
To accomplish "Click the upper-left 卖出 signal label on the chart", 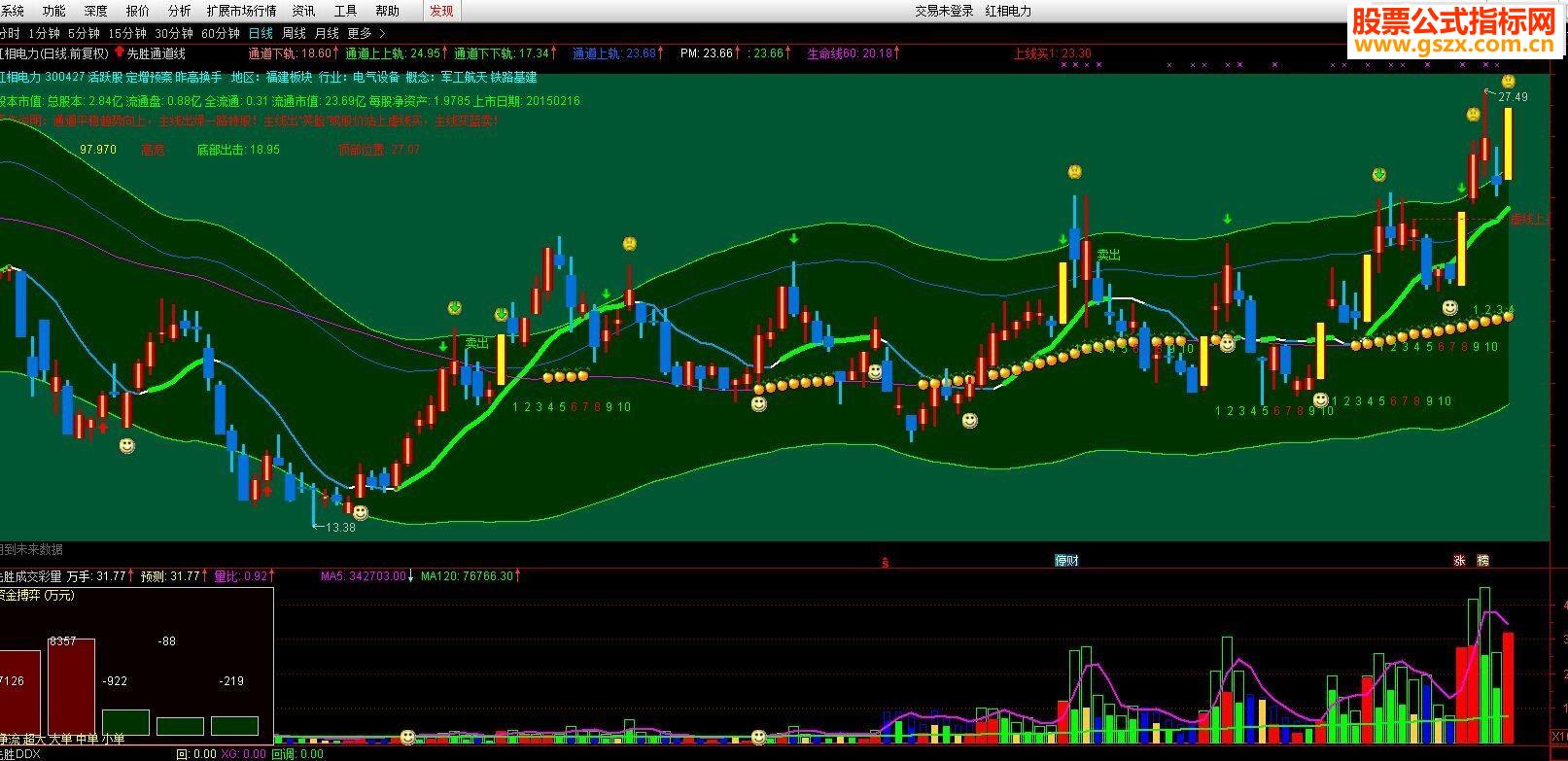I will 477,343.
